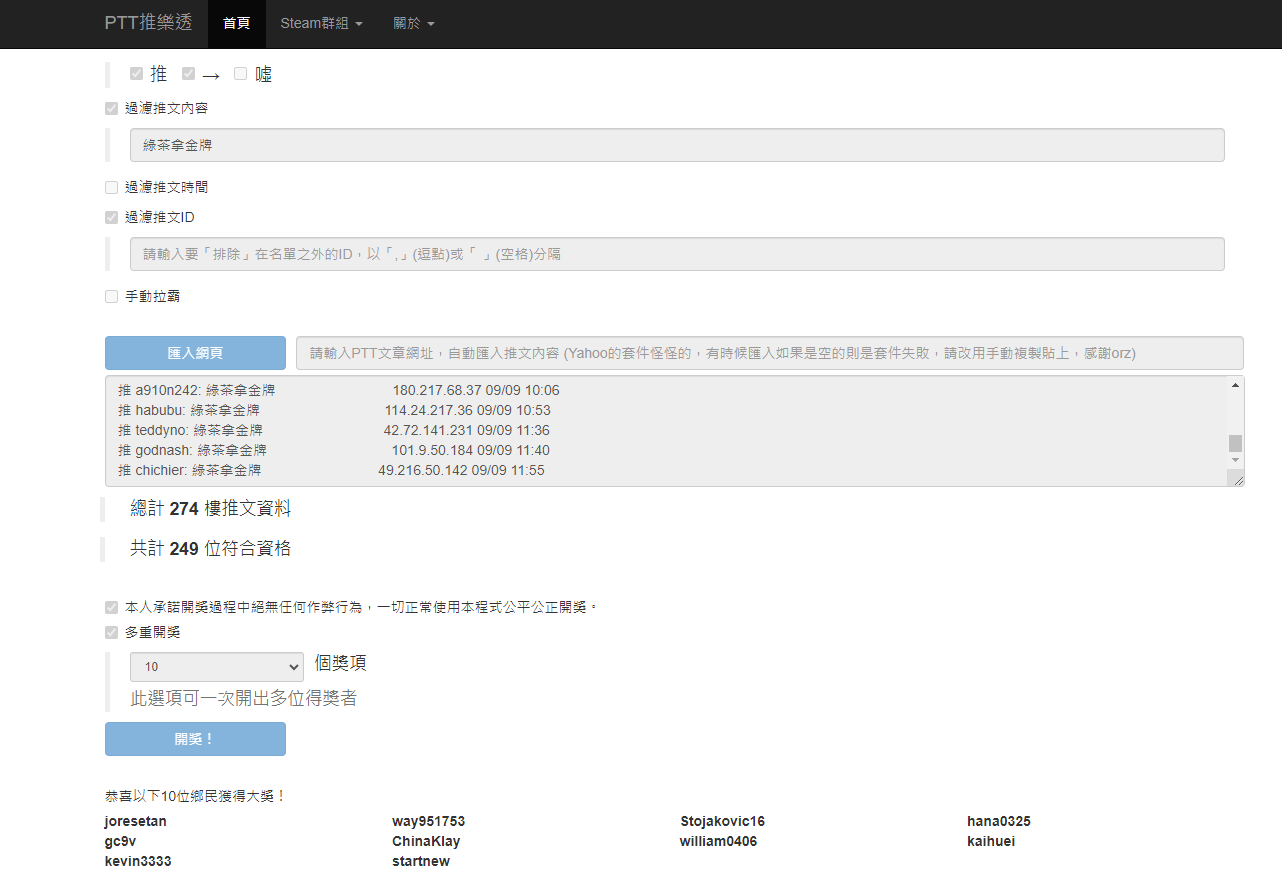This screenshot has width=1282, height=878.
Task: Click the scroll down arrow of comment box
Action: 1235,460
